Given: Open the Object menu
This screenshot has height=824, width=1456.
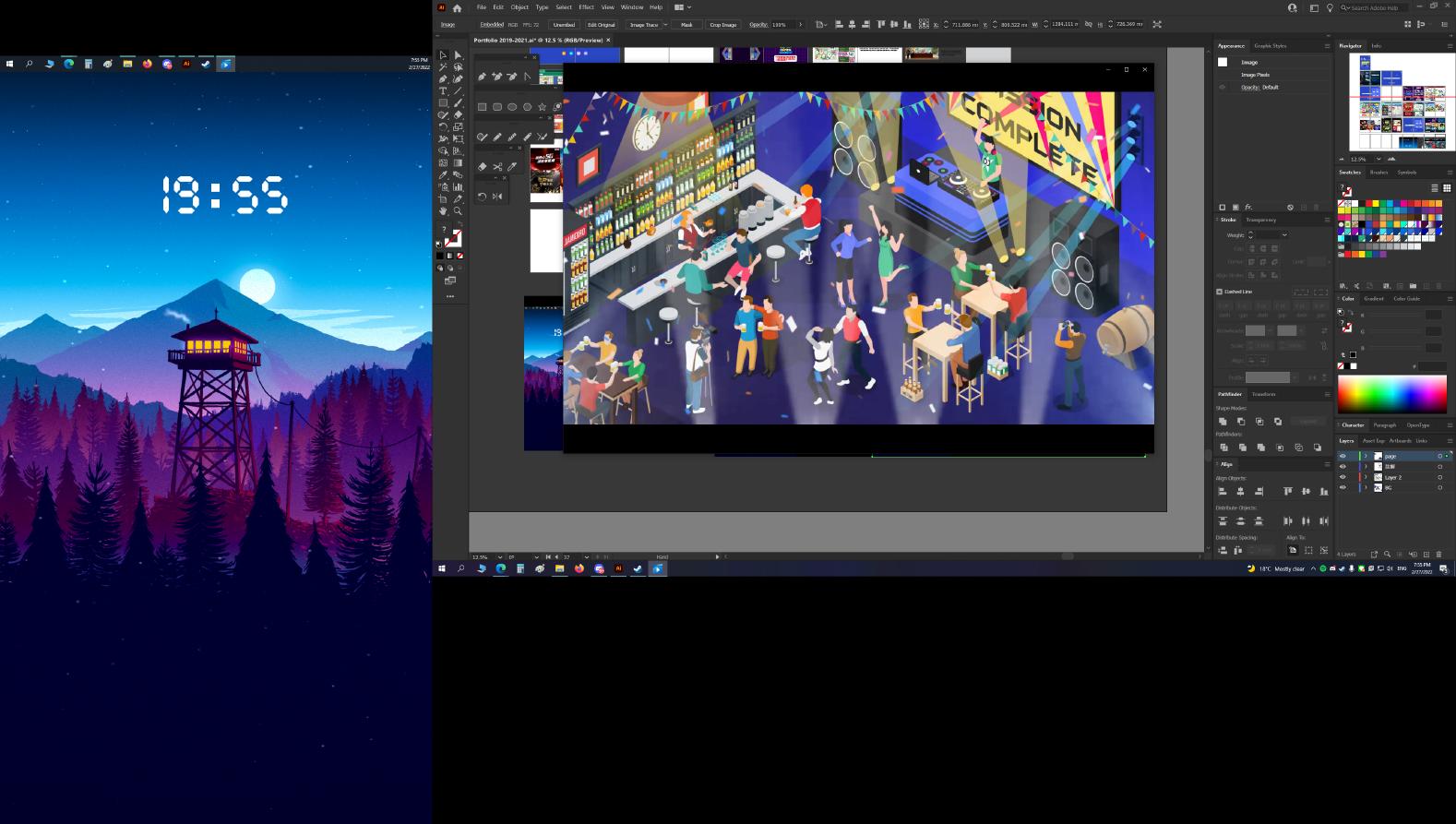Looking at the screenshot, I should (x=519, y=7).
